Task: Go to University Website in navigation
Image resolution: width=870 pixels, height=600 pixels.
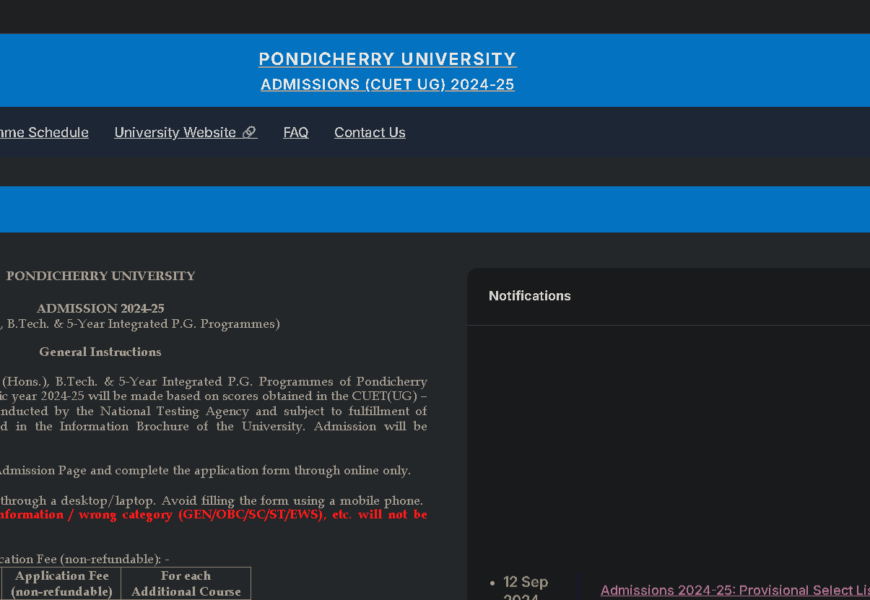Action: point(175,133)
